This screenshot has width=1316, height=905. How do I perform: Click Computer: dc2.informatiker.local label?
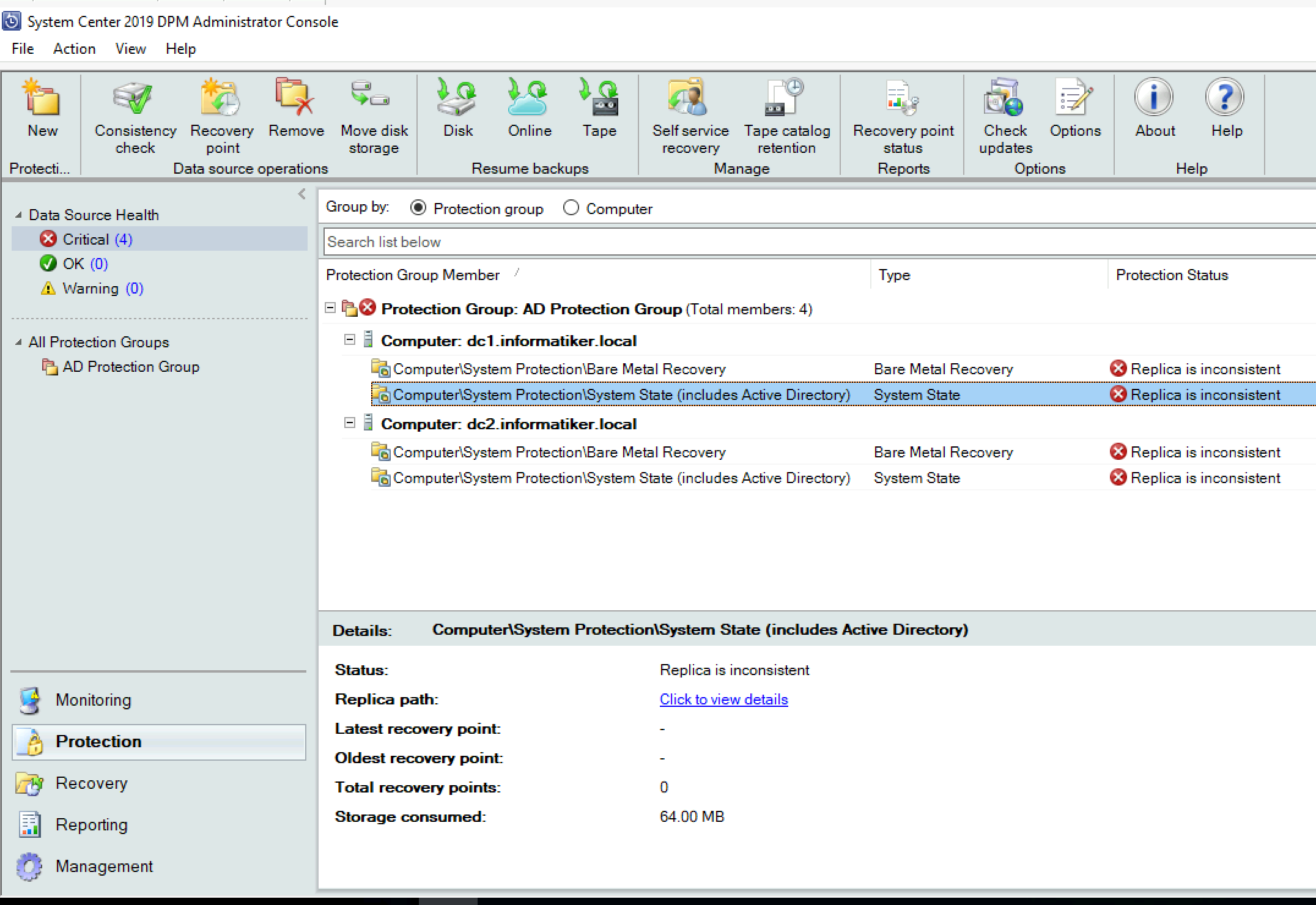tap(509, 424)
